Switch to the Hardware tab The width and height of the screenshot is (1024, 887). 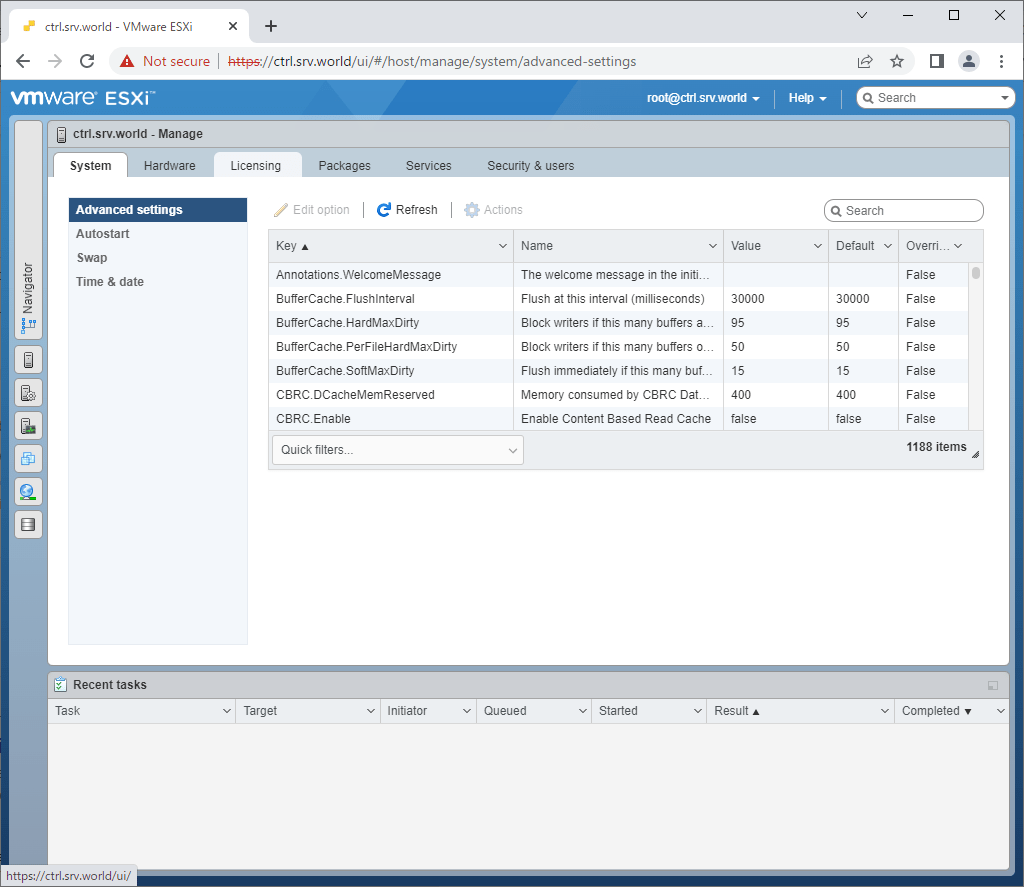pyautogui.click(x=169, y=165)
